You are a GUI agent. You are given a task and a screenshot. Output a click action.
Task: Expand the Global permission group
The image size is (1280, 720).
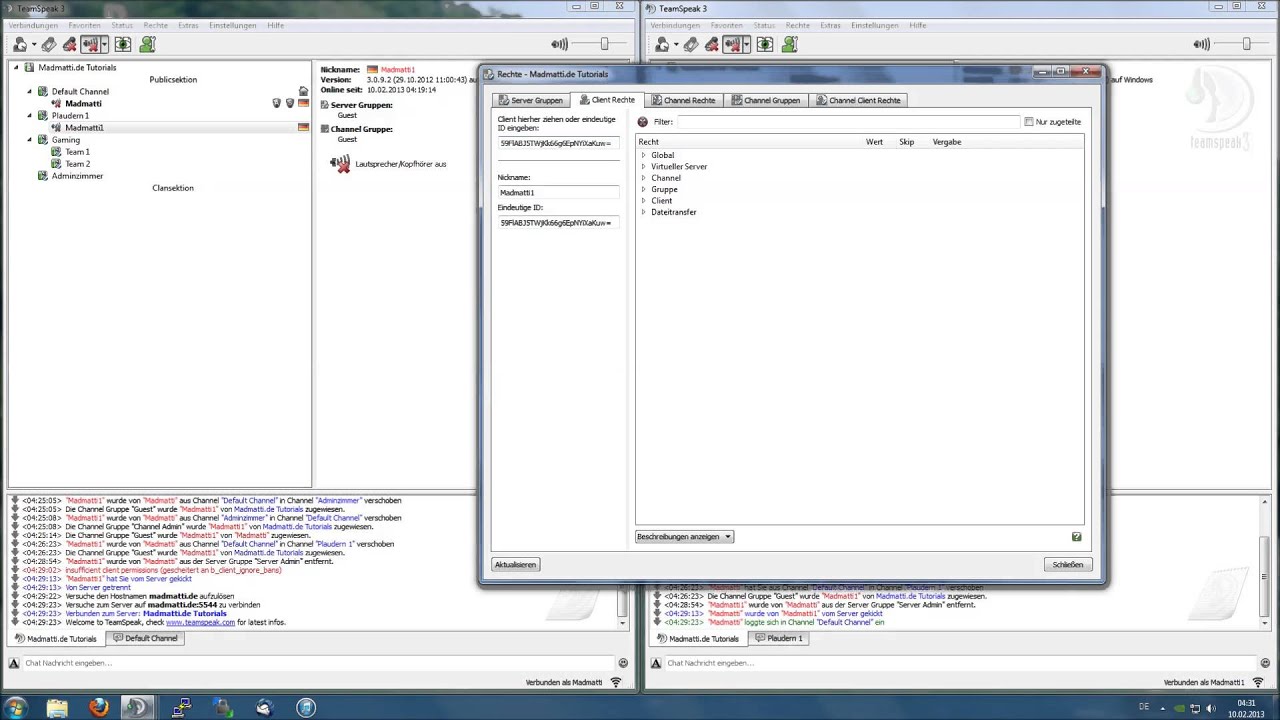644,155
